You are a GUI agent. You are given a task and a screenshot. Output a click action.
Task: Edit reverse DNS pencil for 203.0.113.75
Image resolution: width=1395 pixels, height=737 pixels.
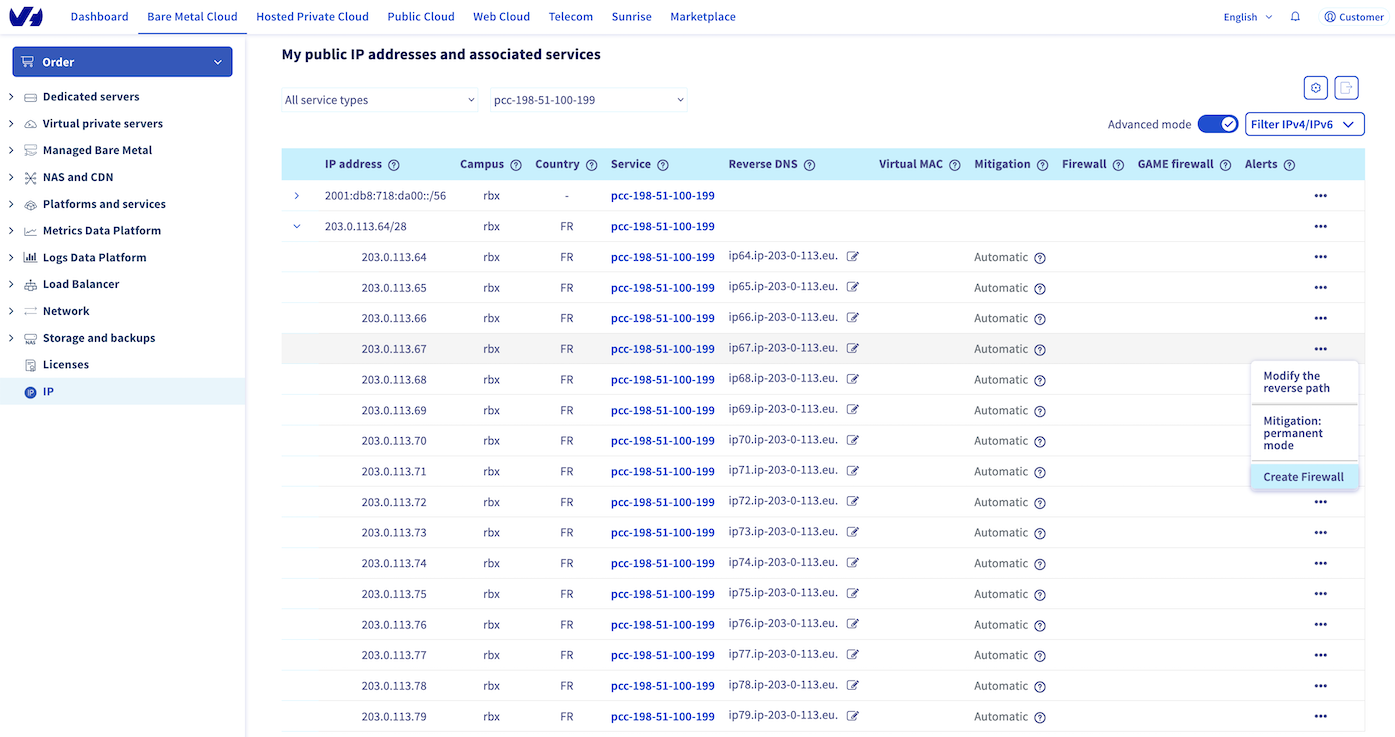click(853, 594)
